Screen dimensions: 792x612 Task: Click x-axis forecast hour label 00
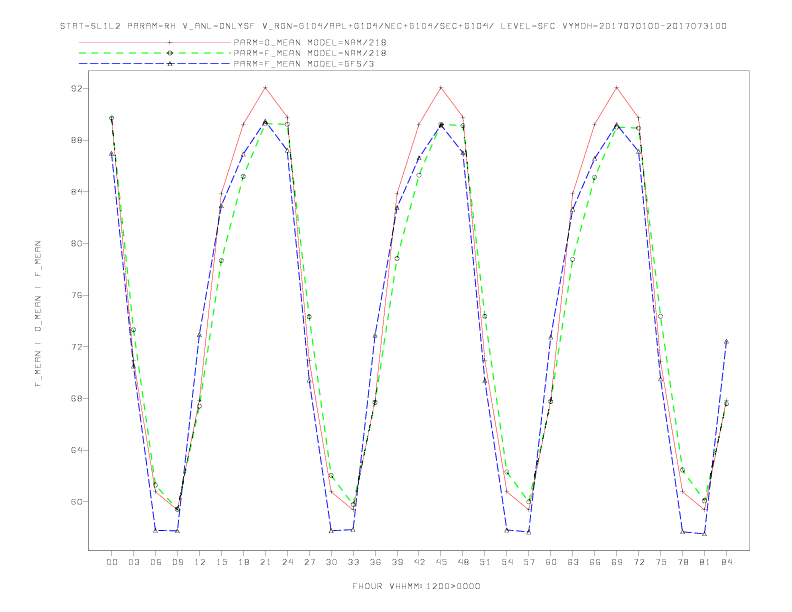(112, 562)
